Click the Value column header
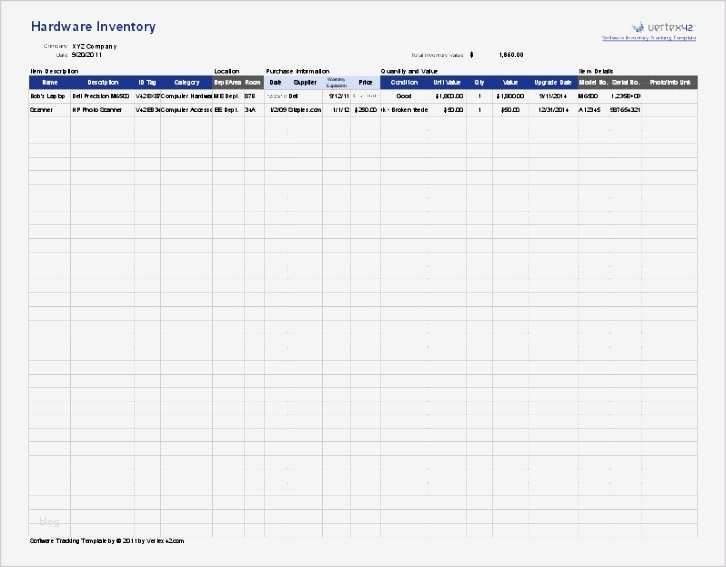The height and width of the screenshot is (567, 726). tap(510, 82)
